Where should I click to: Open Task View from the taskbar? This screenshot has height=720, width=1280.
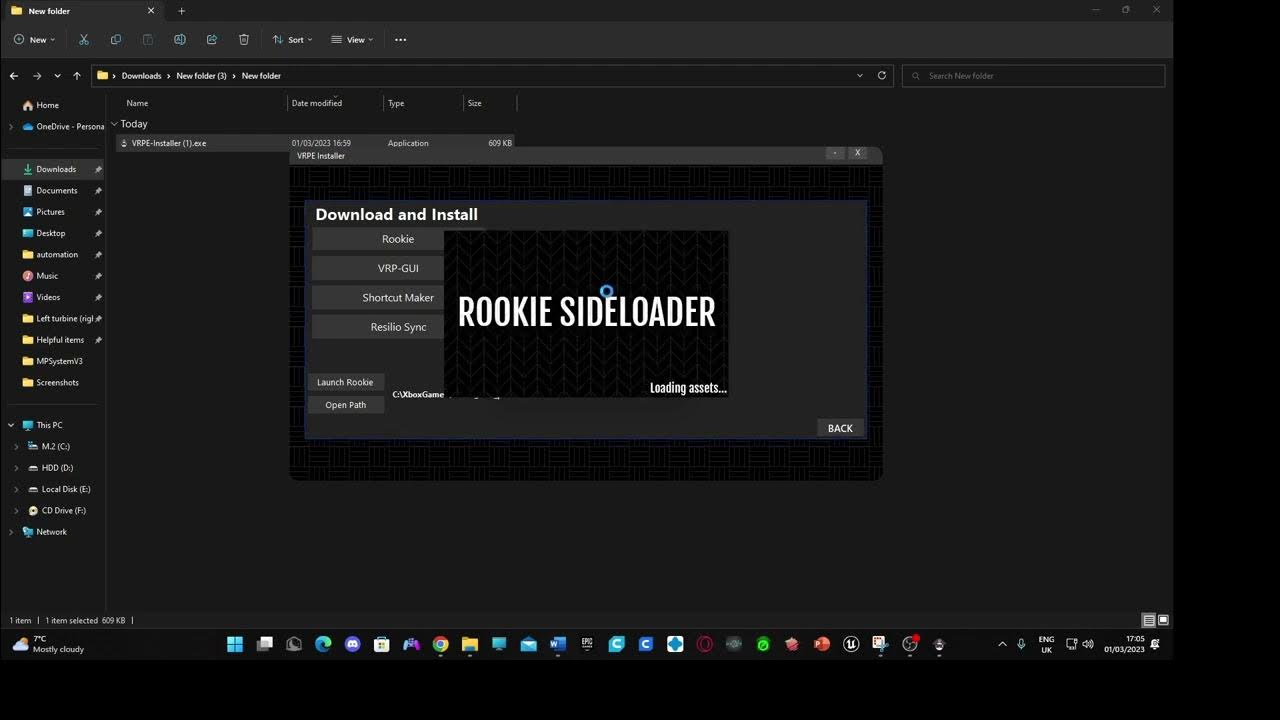pyautogui.click(x=264, y=644)
